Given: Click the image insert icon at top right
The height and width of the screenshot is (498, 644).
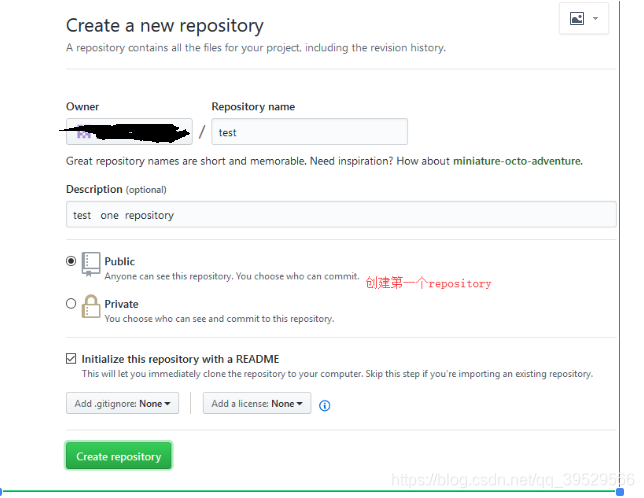Looking at the screenshot, I should point(577,18).
